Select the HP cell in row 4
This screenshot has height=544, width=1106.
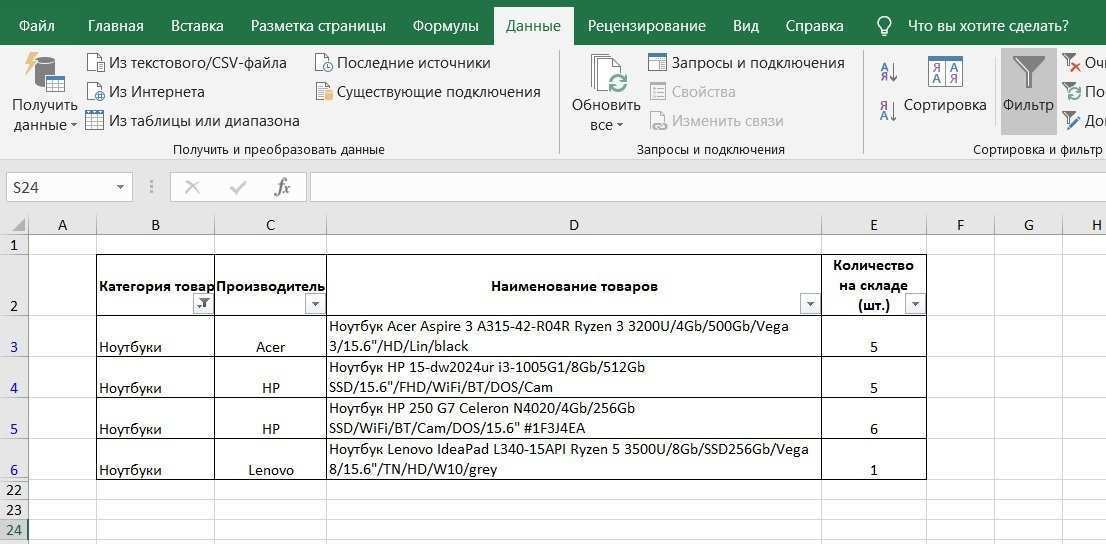coord(271,377)
